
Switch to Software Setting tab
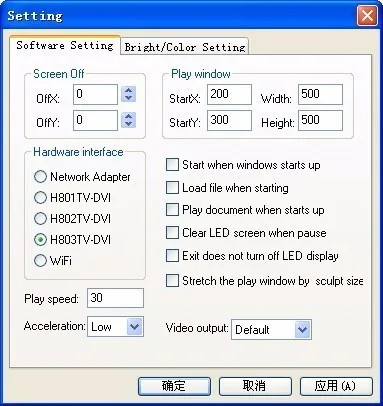(65, 45)
